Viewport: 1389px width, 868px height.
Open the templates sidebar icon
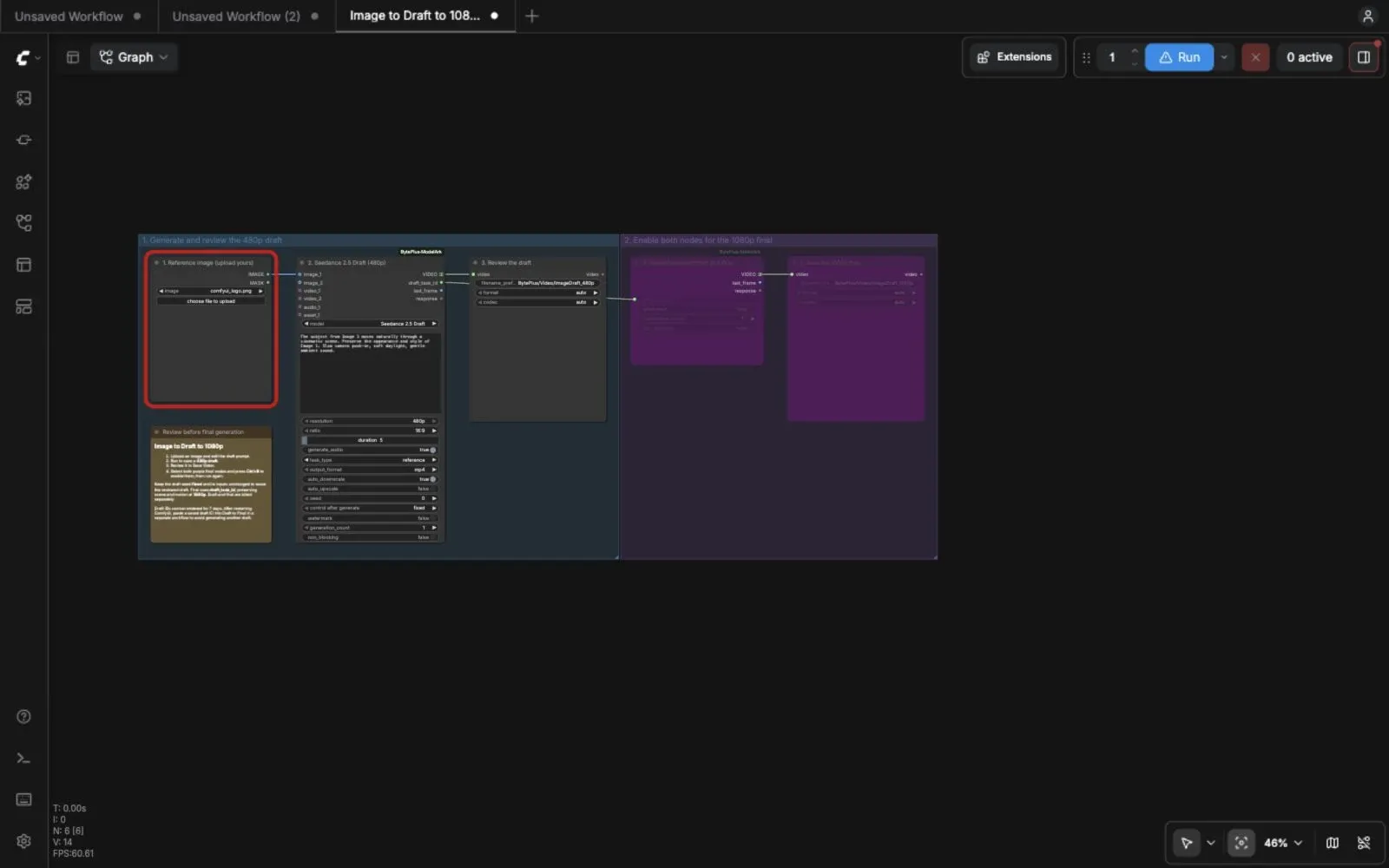(x=23, y=265)
